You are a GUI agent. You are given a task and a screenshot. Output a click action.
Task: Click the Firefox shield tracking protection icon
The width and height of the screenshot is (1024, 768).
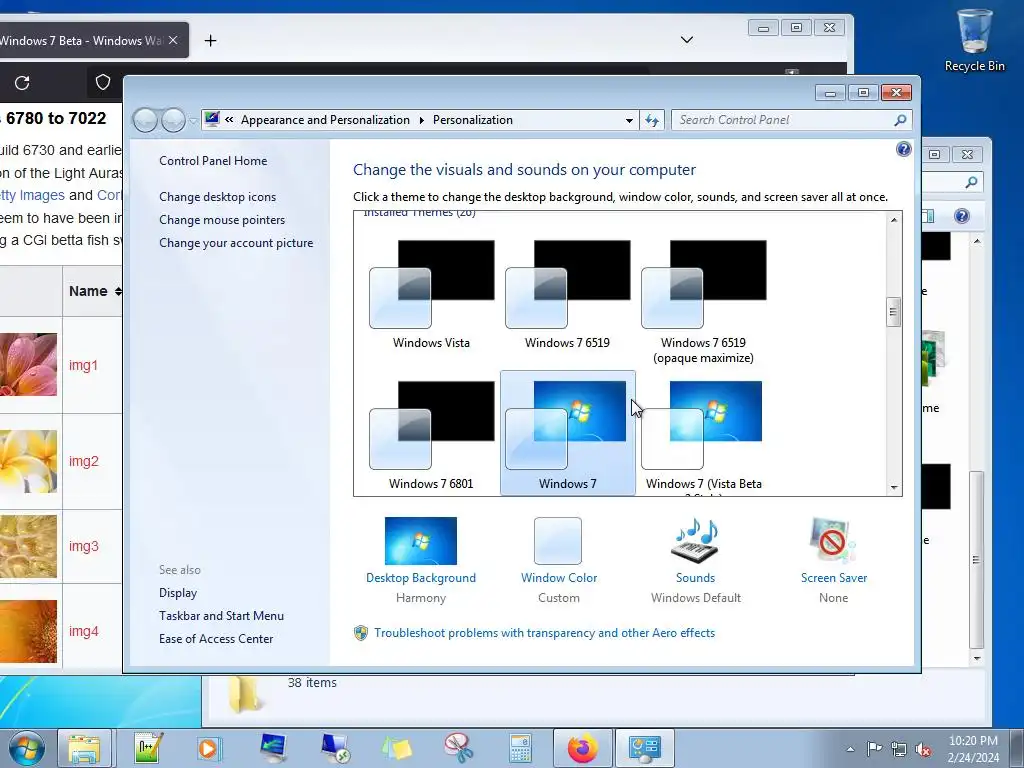click(x=103, y=82)
